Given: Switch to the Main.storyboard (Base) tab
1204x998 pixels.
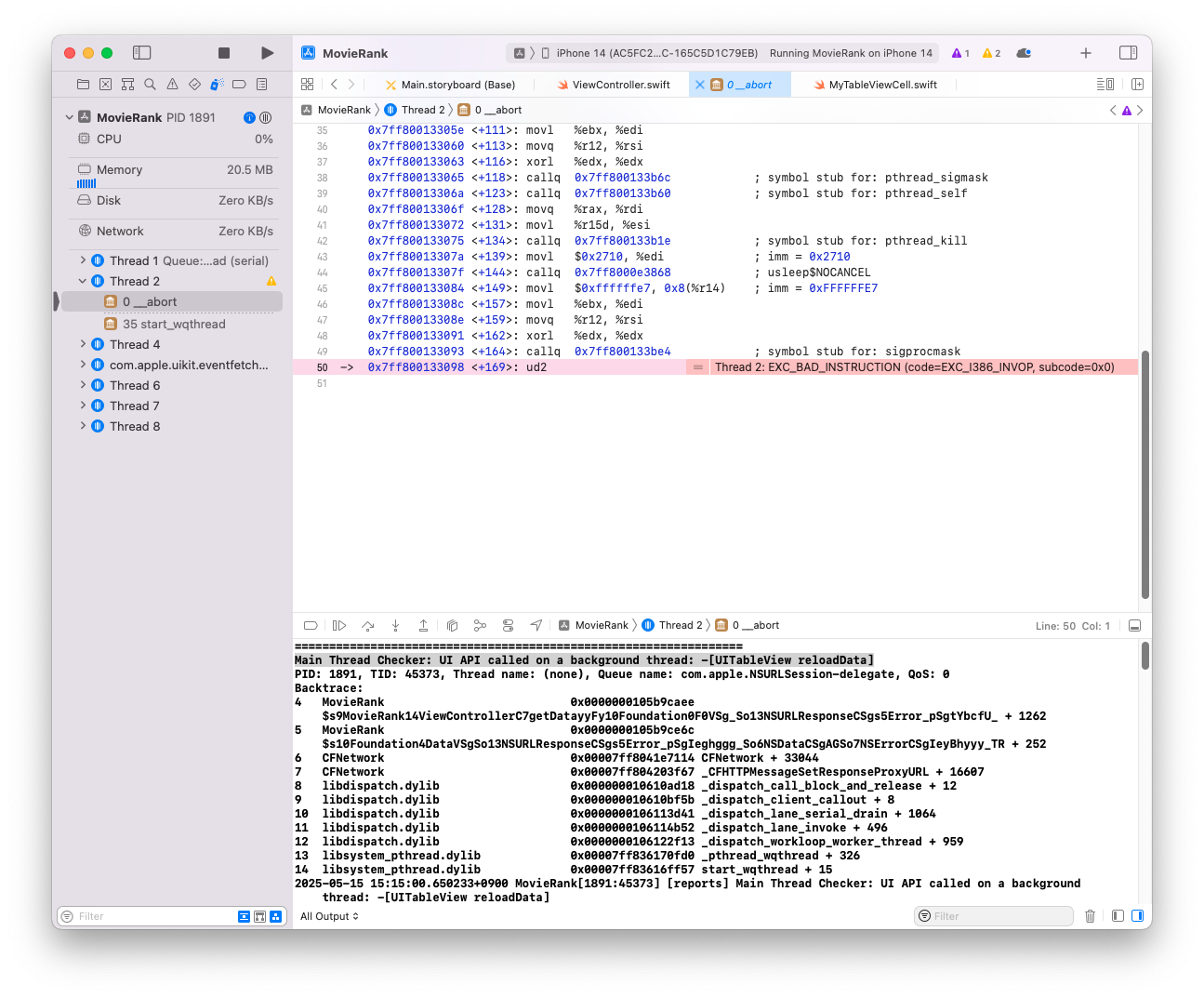Looking at the screenshot, I should tap(451, 85).
